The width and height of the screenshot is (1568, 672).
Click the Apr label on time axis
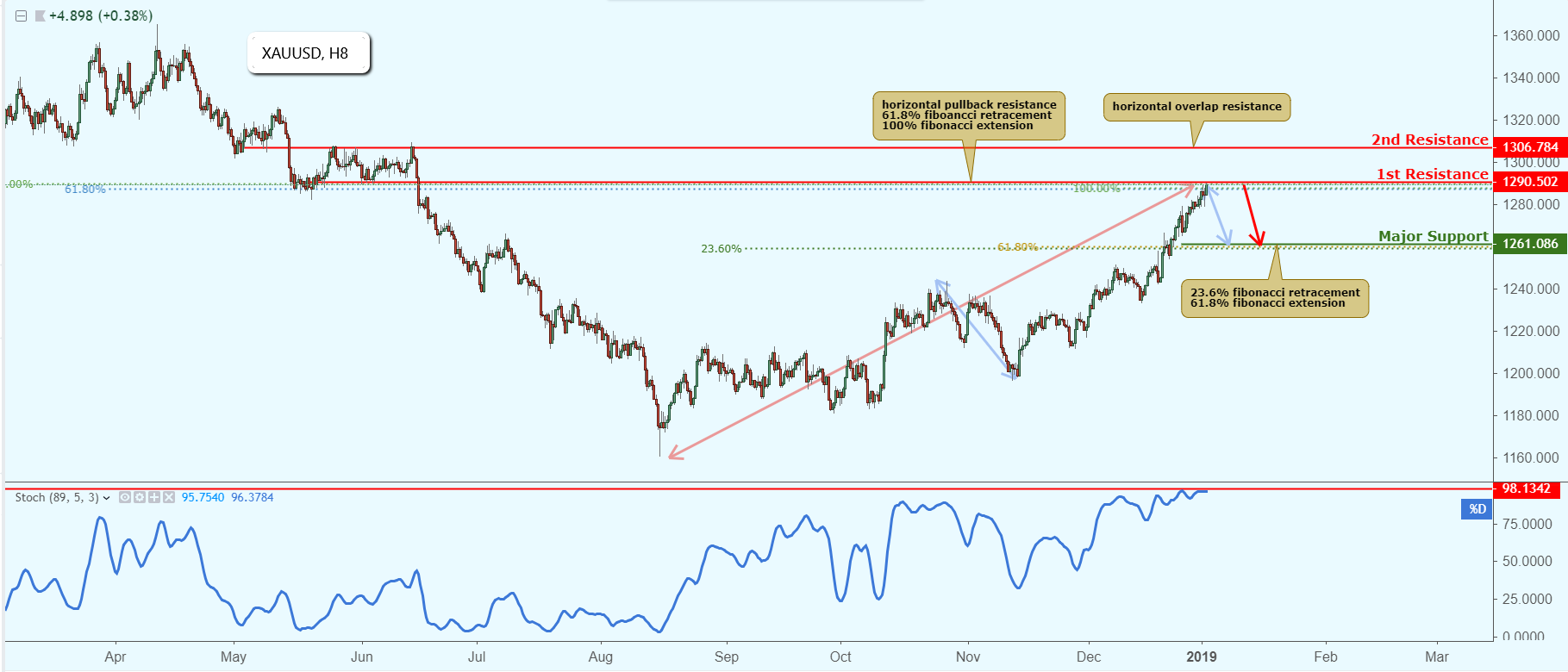[x=116, y=656]
